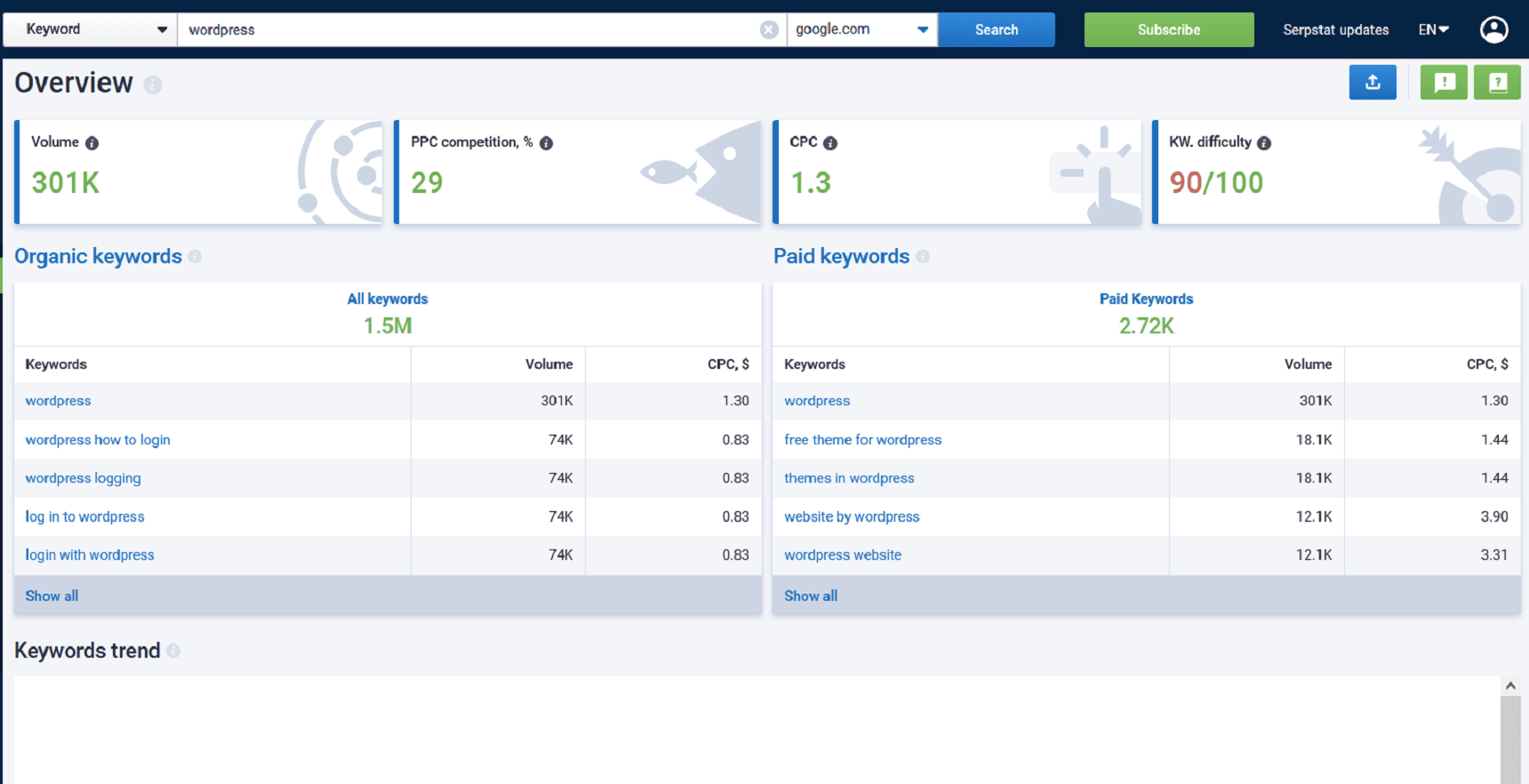Click info icon beside Volume label
This screenshot has height=784, width=1529.
92,143
